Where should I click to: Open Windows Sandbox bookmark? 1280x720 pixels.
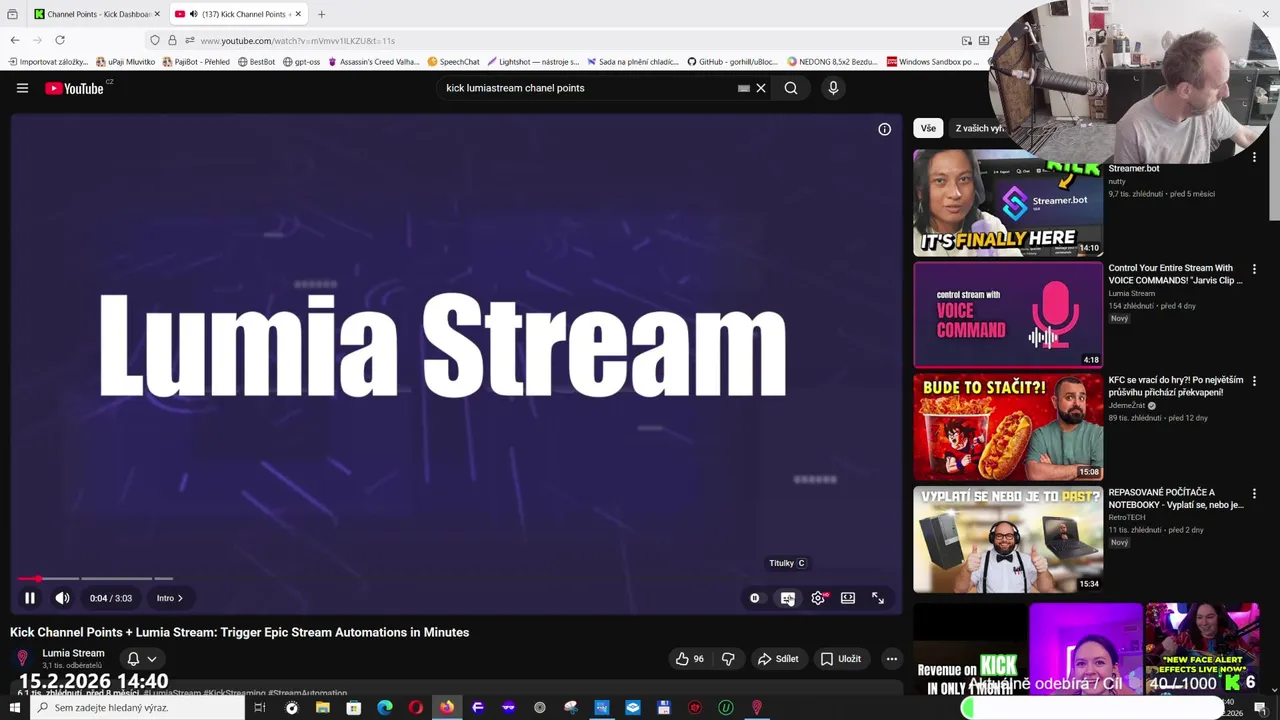click(x=933, y=62)
